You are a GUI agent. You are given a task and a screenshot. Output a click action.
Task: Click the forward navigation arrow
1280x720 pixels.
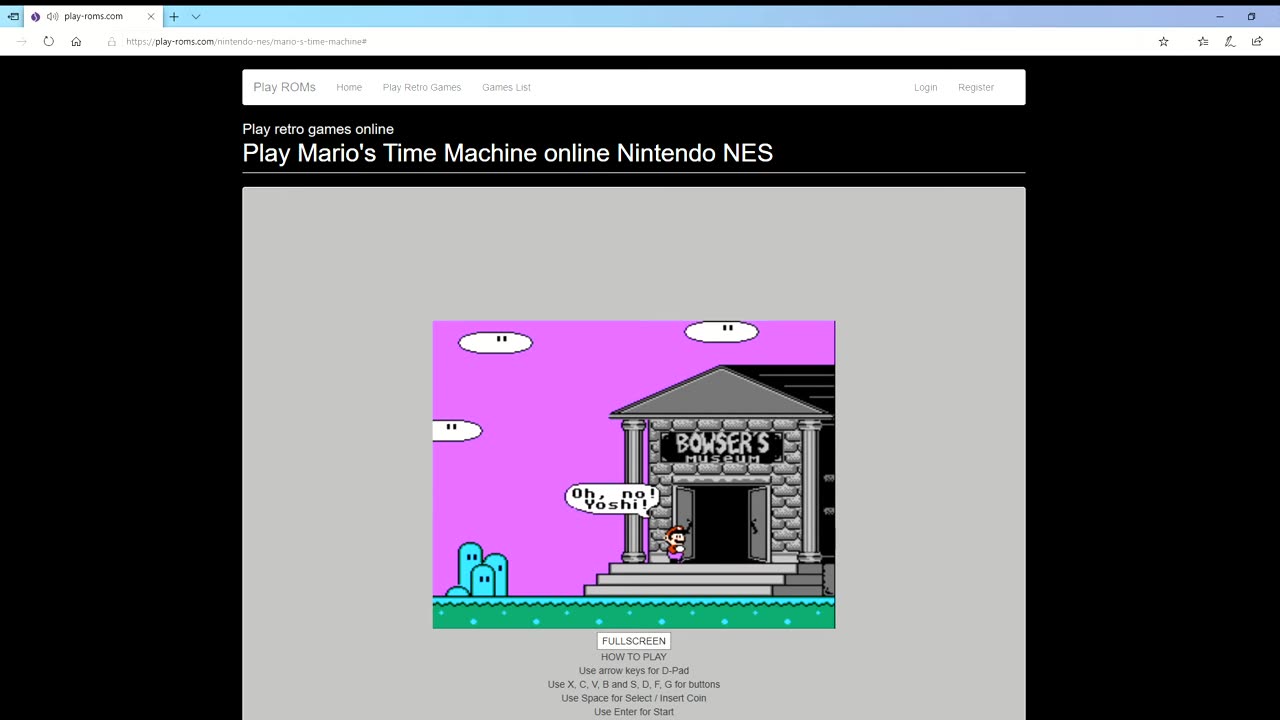tap(21, 42)
